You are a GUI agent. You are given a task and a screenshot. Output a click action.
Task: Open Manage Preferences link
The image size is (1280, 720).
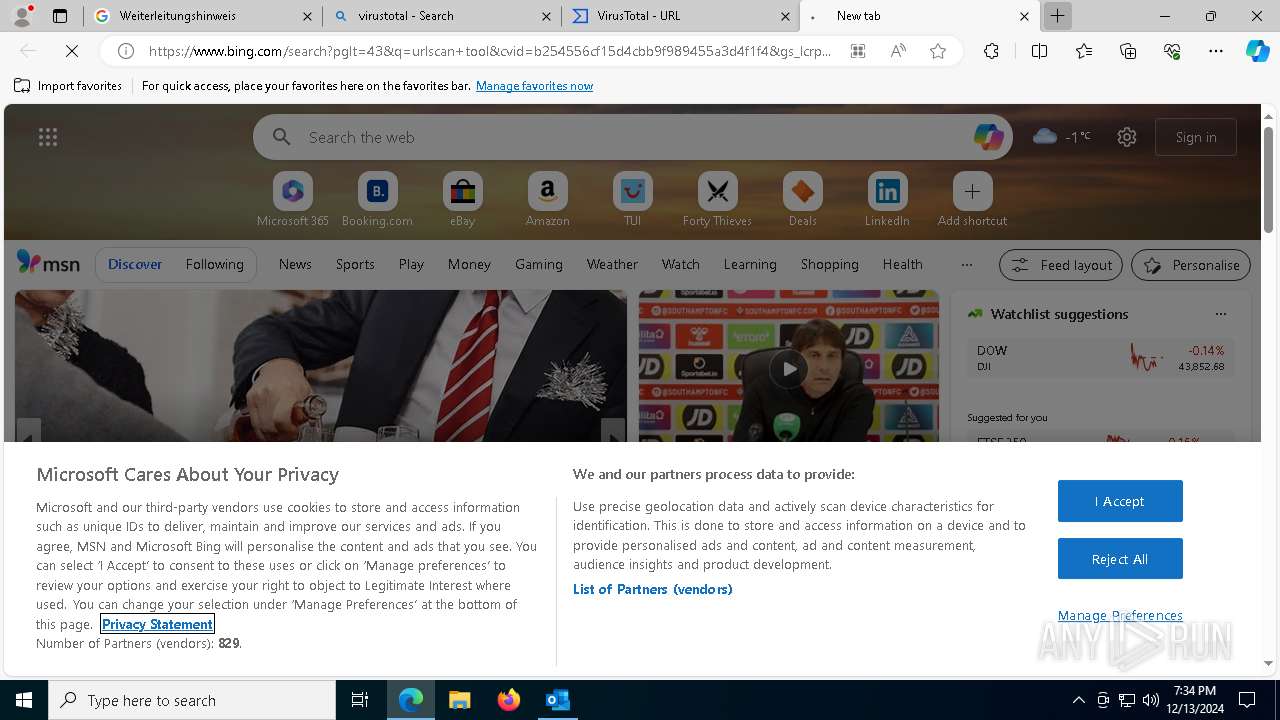(x=1120, y=615)
